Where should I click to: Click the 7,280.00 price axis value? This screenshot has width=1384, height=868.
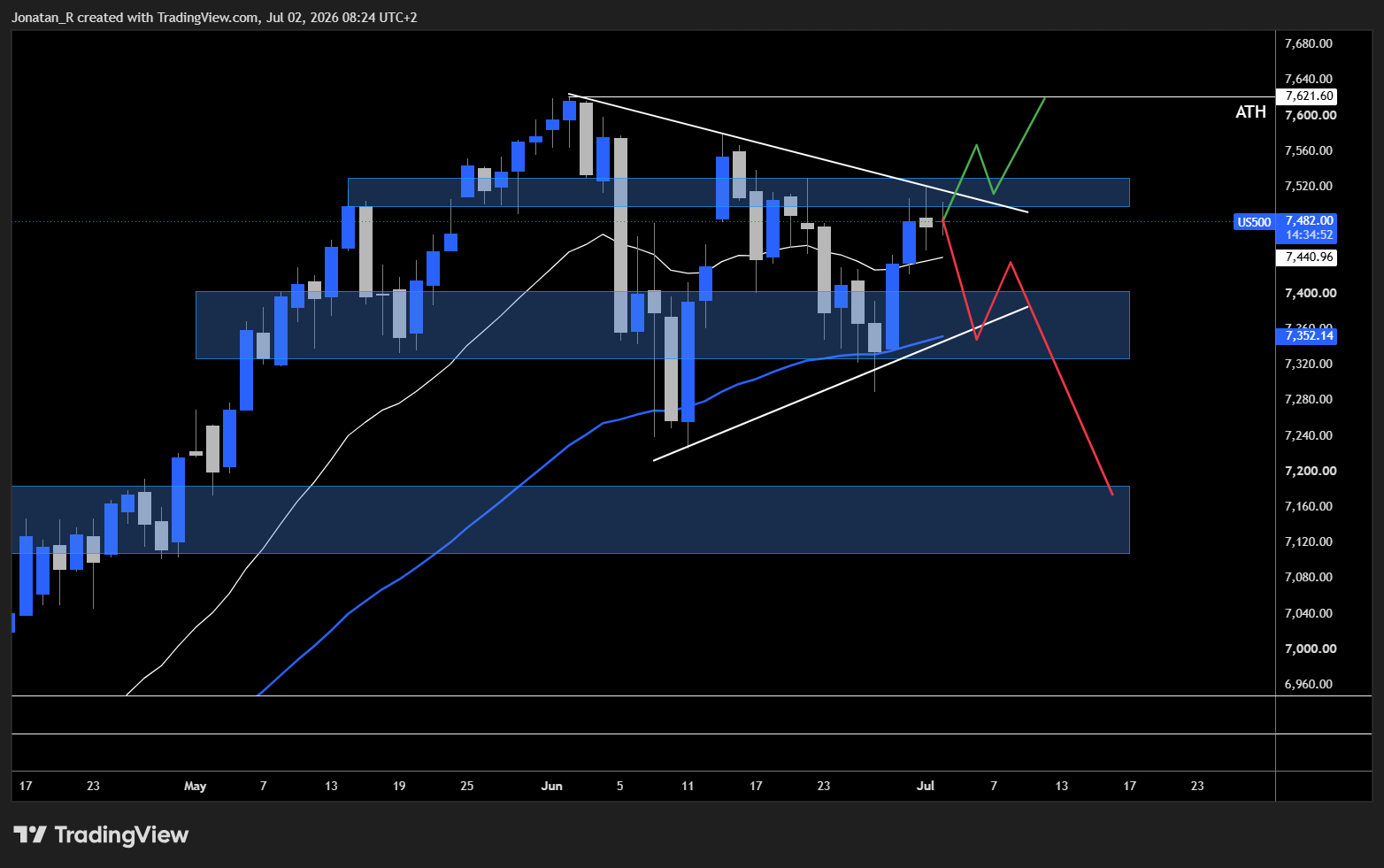[1309, 399]
